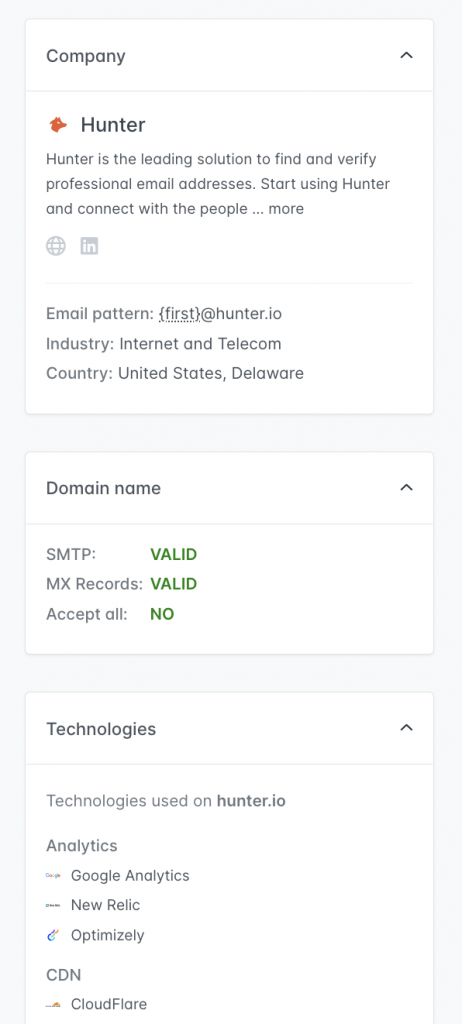Collapse the Technologies section
The image size is (462, 1024).
pyautogui.click(x=406, y=728)
